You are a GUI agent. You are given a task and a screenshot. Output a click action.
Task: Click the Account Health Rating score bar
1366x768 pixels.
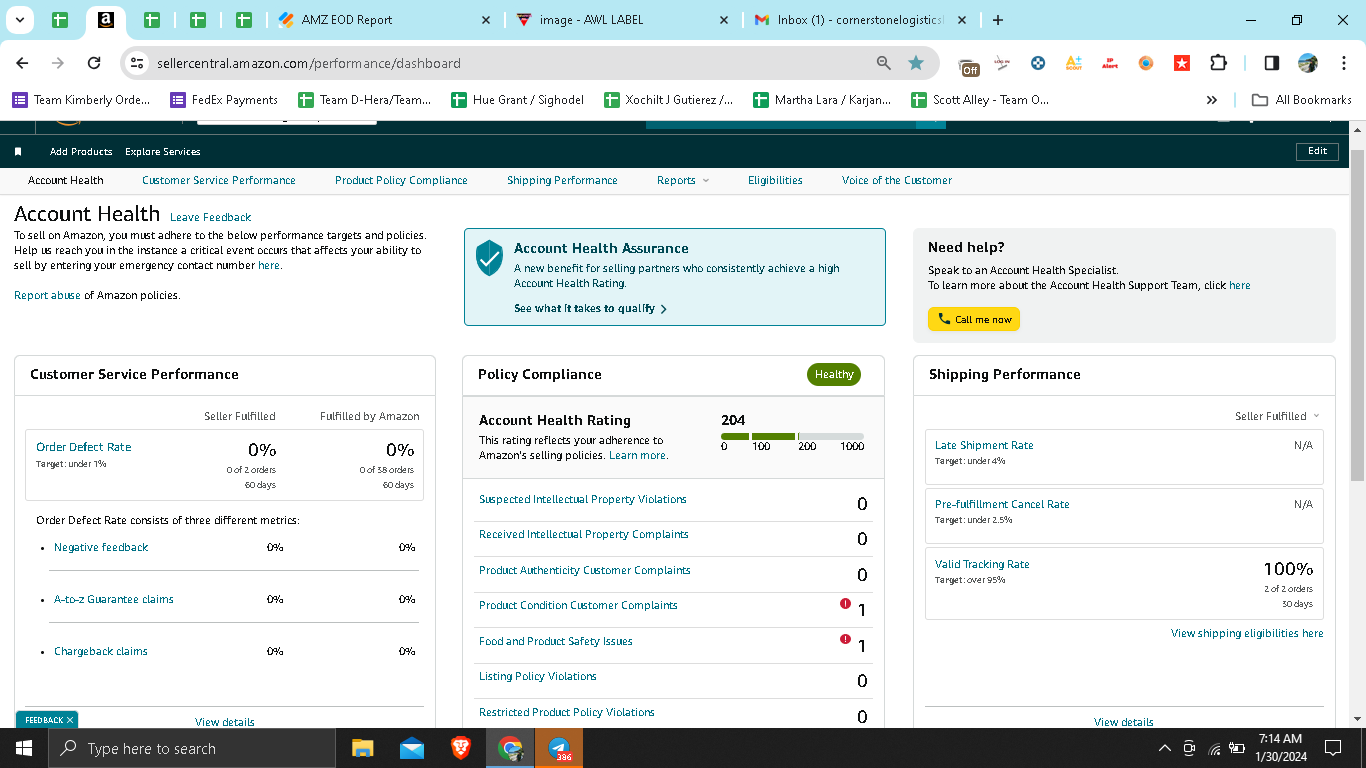coord(792,436)
